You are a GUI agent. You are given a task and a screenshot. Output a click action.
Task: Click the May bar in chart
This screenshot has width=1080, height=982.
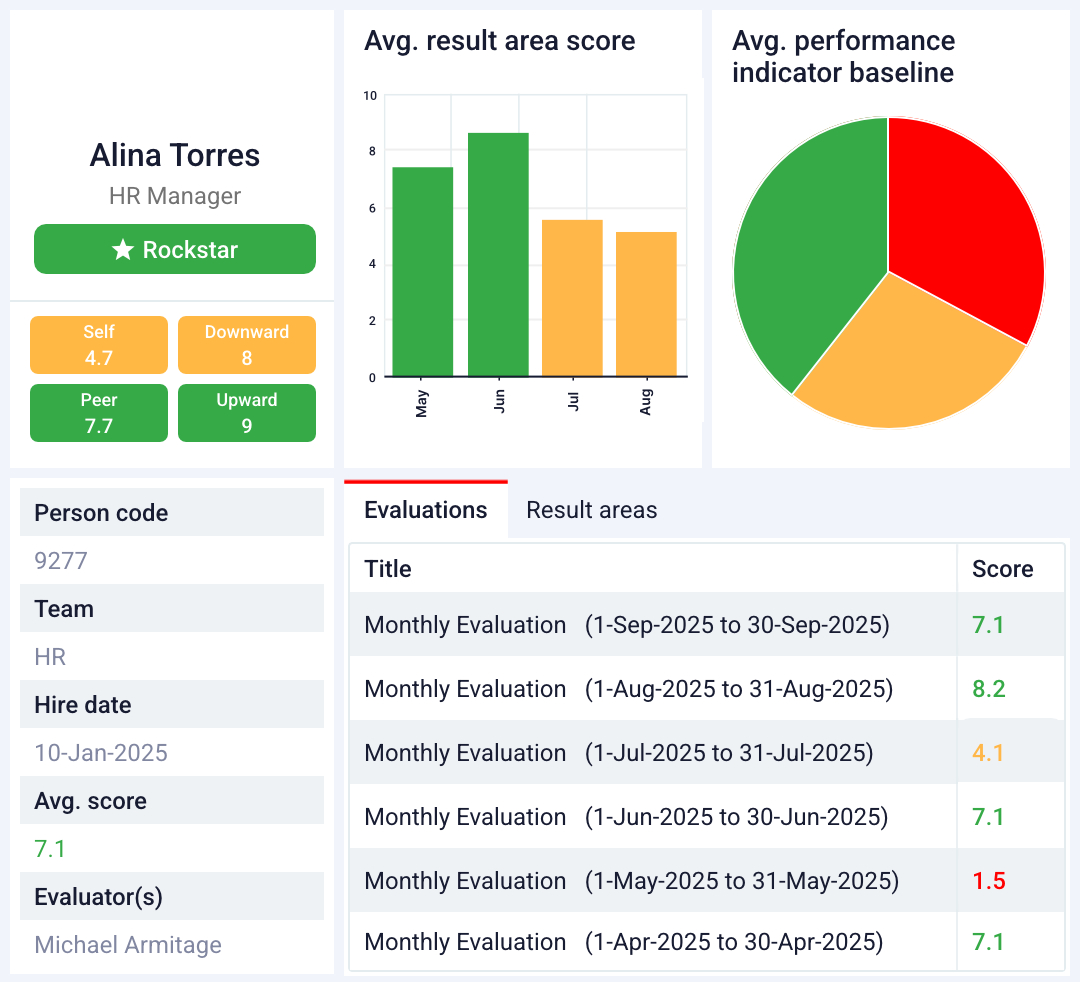tap(422, 272)
